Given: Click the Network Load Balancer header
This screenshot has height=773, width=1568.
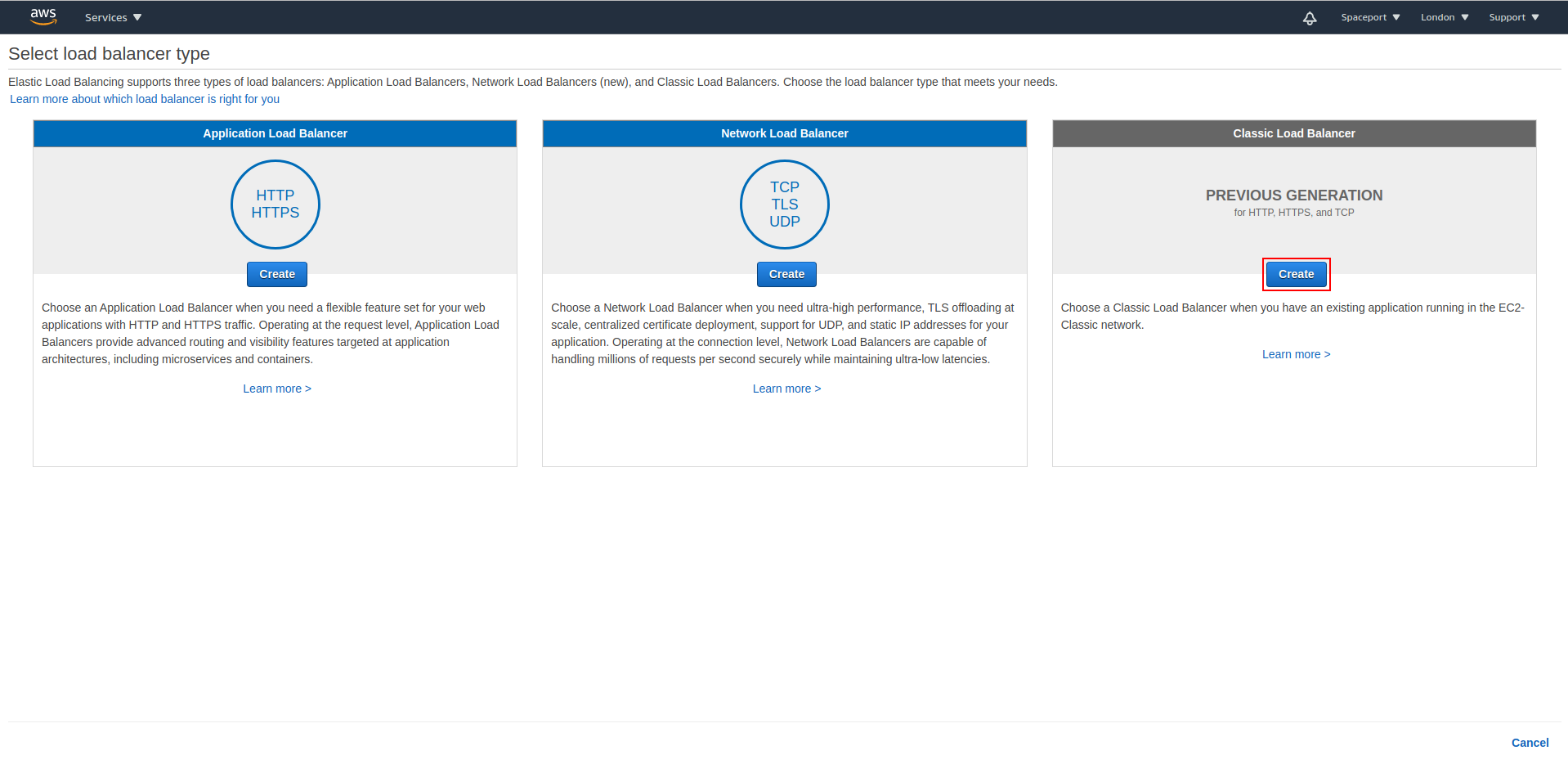Looking at the screenshot, I should [785, 133].
